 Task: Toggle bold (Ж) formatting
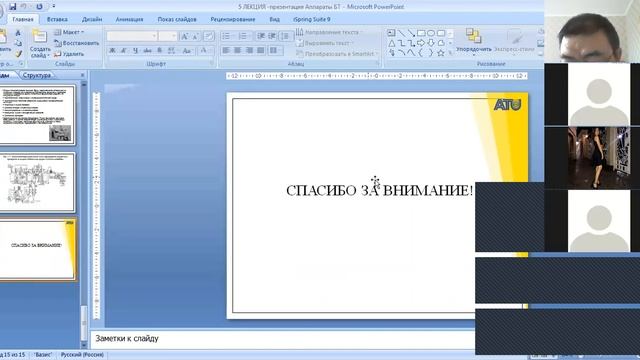(112, 51)
